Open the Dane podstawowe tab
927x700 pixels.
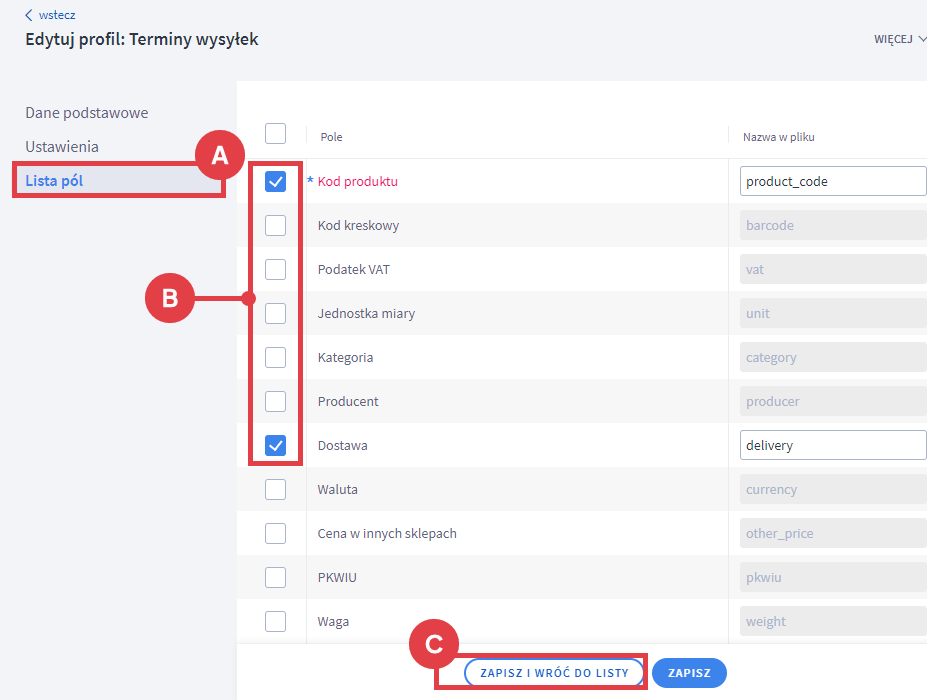click(x=87, y=113)
